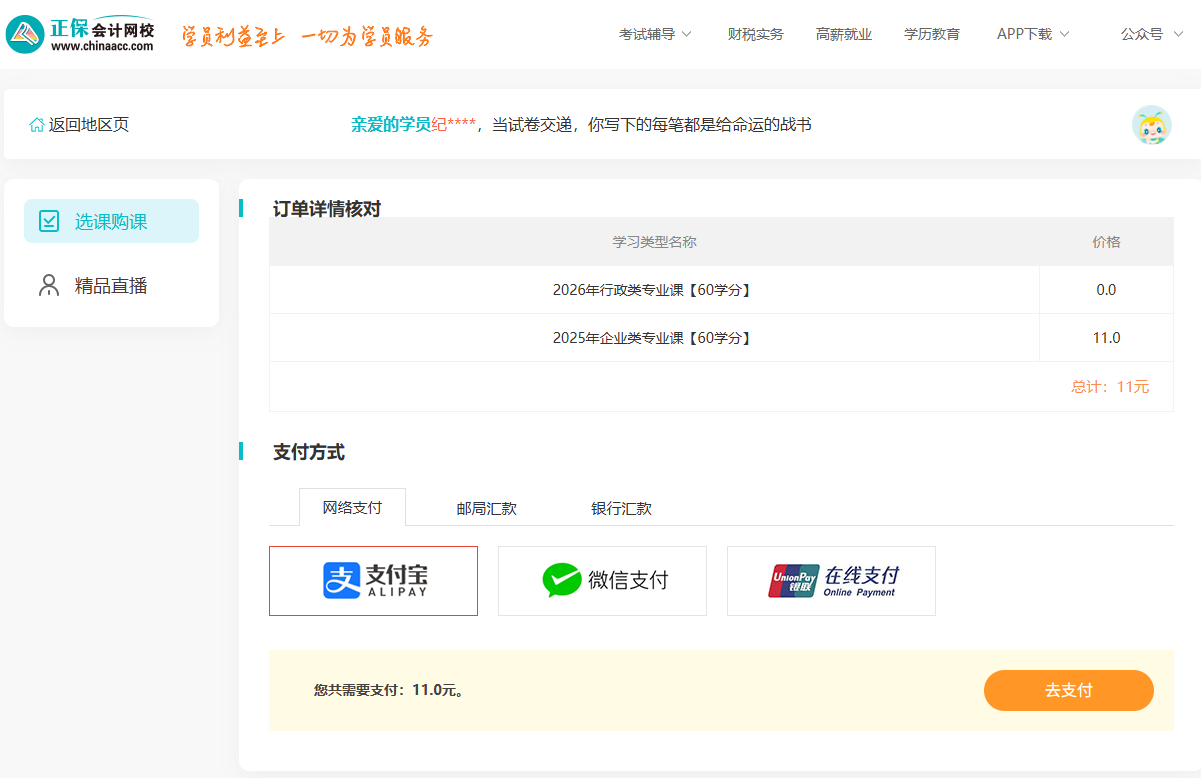Click the 2025年企业类专业课 order row

click(x=721, y=338)
